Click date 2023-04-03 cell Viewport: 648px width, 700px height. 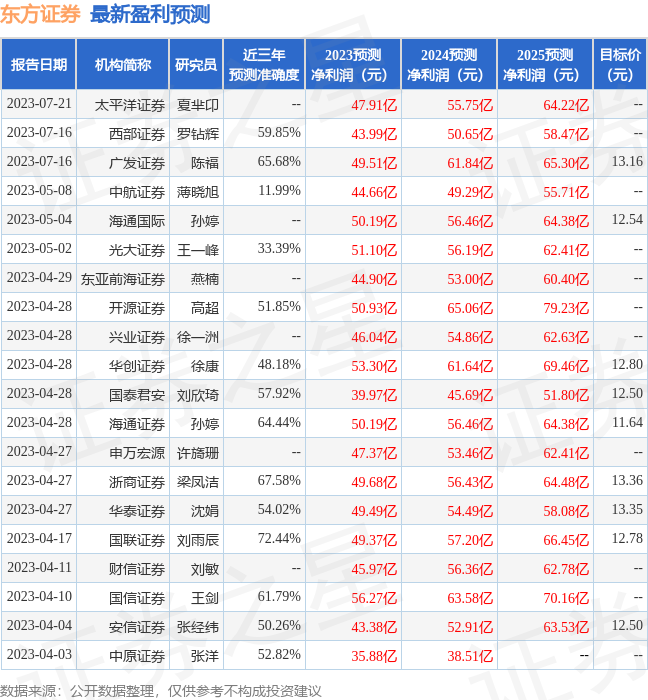[39, 655]
